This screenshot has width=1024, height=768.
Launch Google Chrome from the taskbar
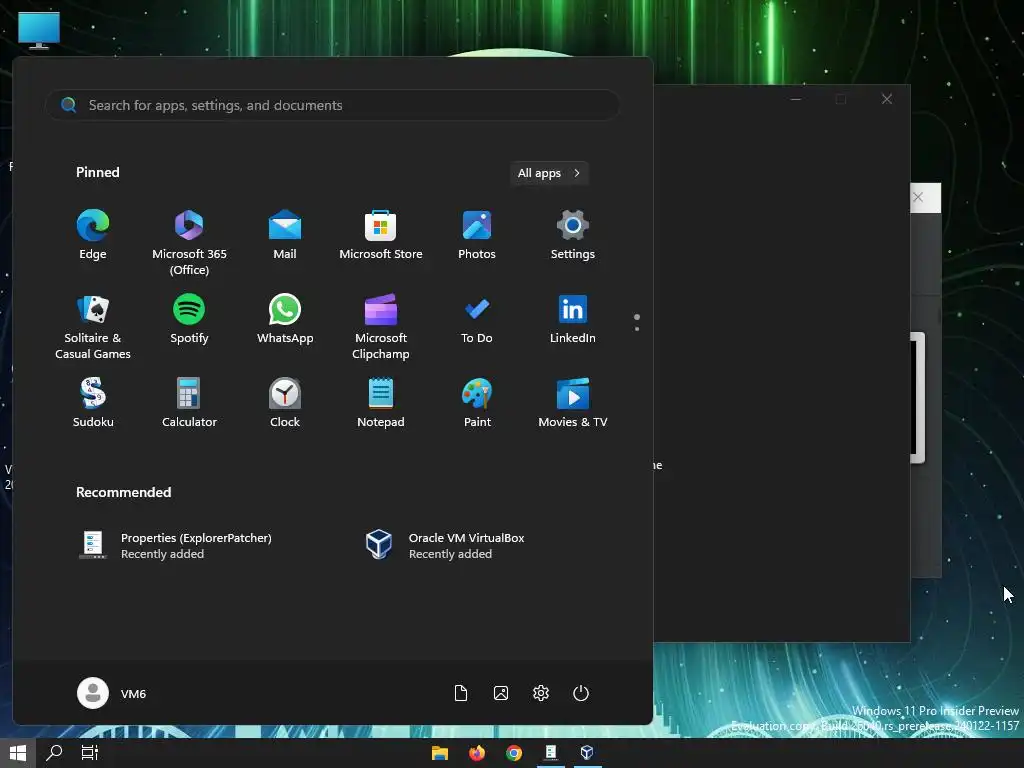click(514, 753)
